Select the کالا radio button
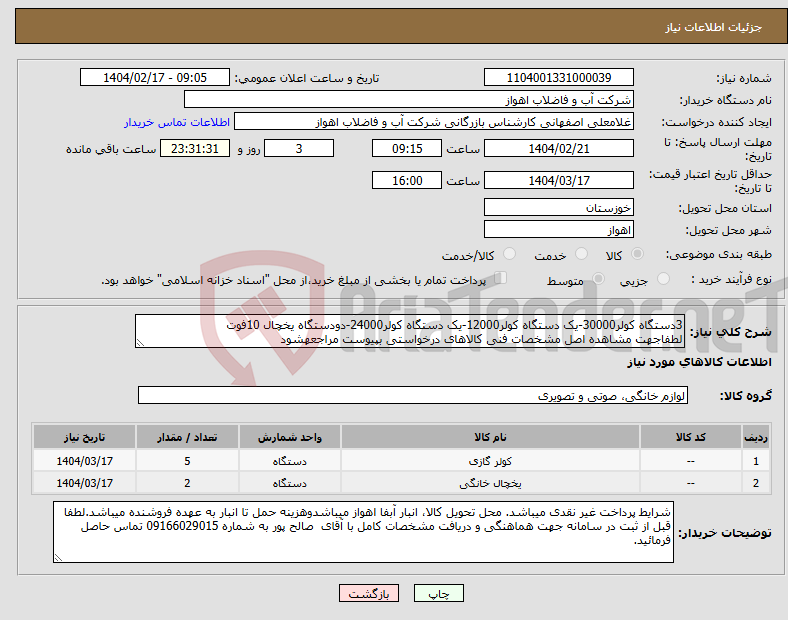 637,254
